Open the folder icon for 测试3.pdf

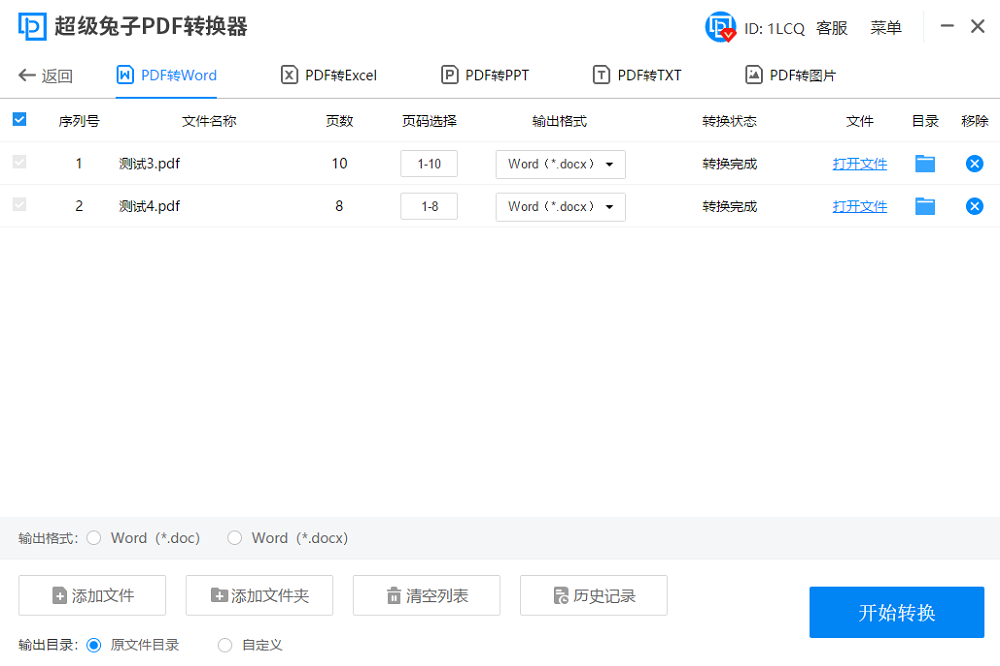pos(925,163)
